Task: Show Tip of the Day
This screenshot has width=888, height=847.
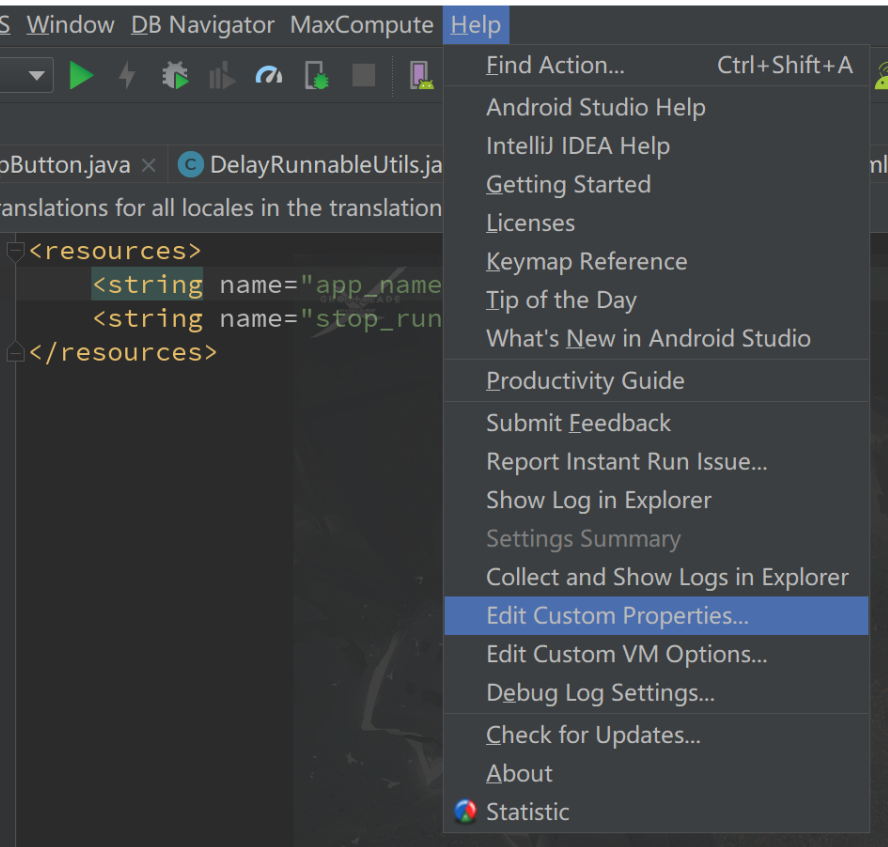Action: (657, 300)
